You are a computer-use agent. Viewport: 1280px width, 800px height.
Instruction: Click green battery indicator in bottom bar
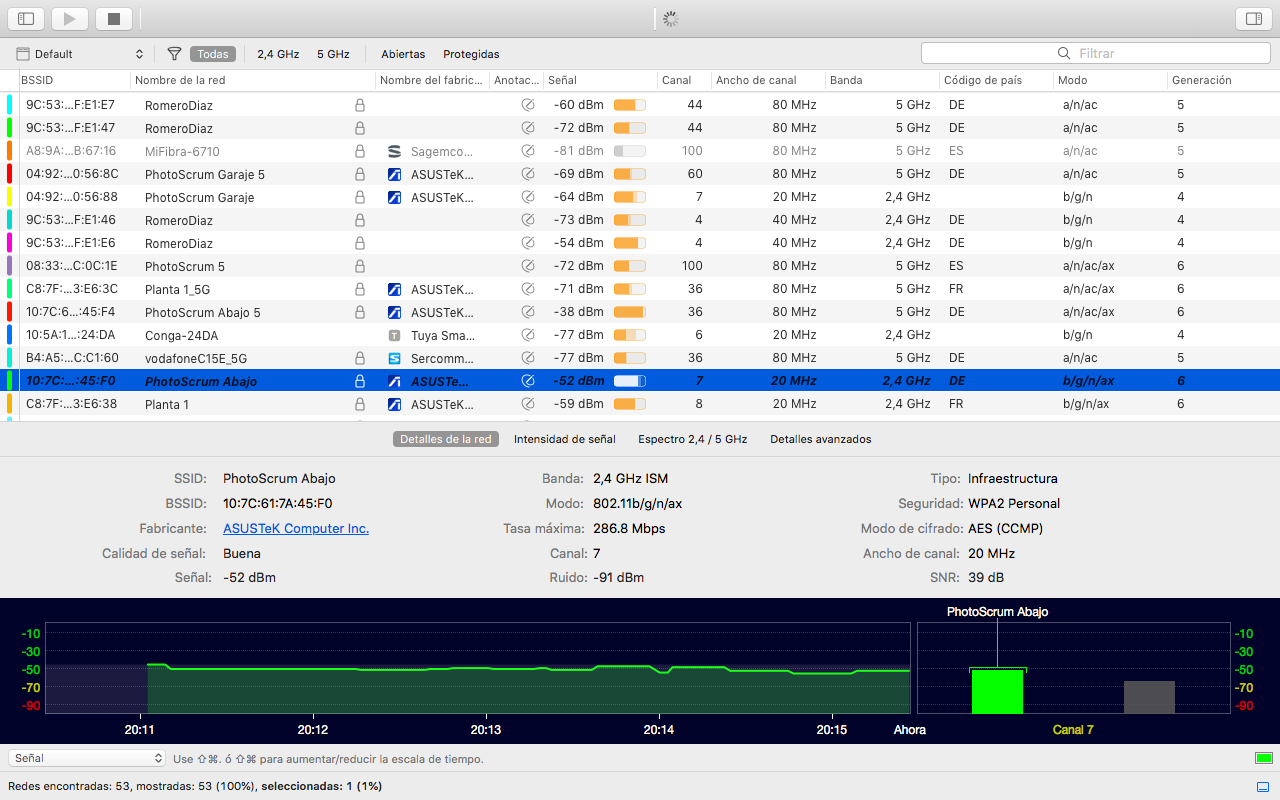click(x=1264, y=758)
